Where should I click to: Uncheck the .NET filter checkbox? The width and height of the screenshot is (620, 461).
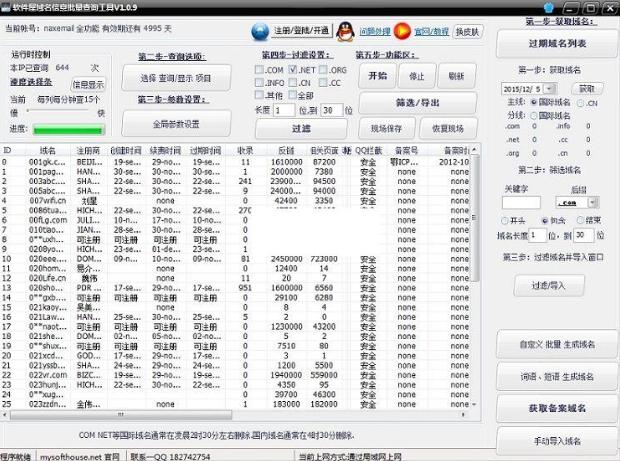point(293,70)
